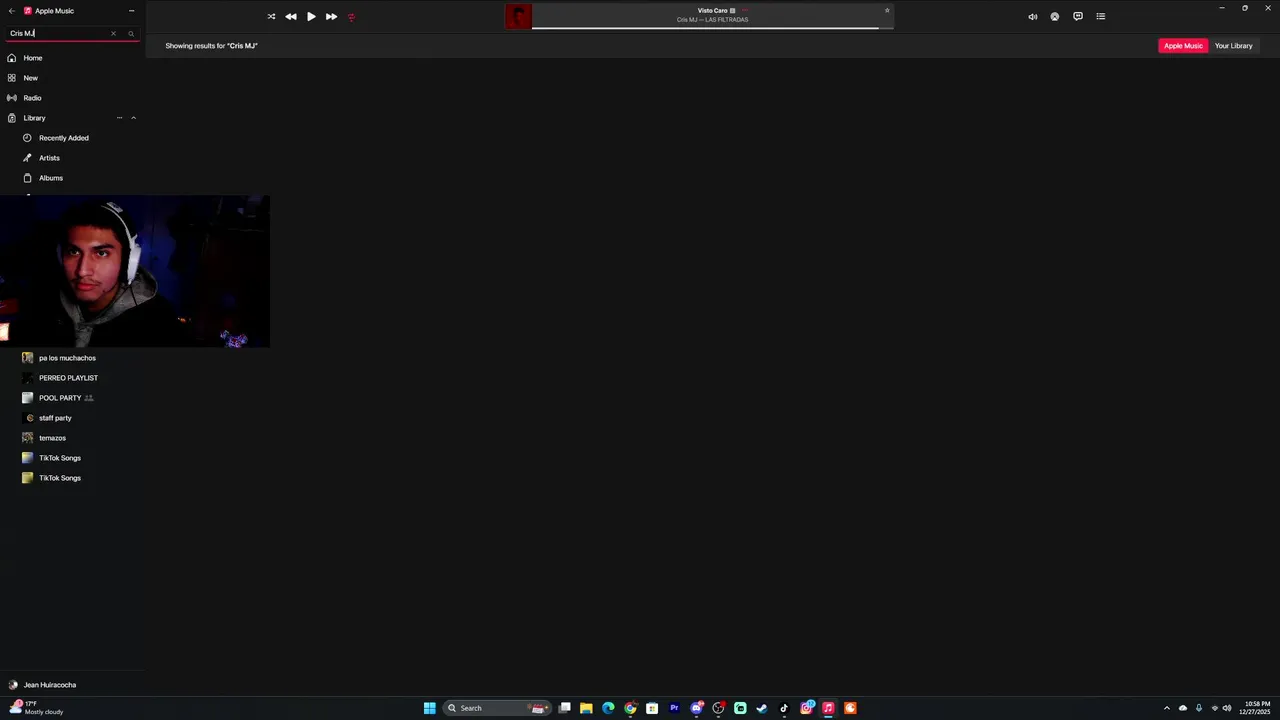Open Steam from taskbar
The height and width of the screenshot is (720, 1280).
762,708
